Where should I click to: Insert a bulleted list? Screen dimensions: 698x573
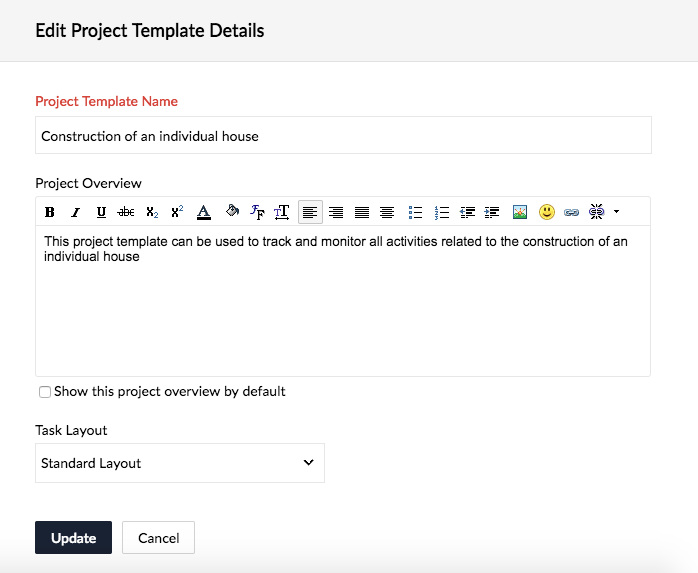coord(416,212)
